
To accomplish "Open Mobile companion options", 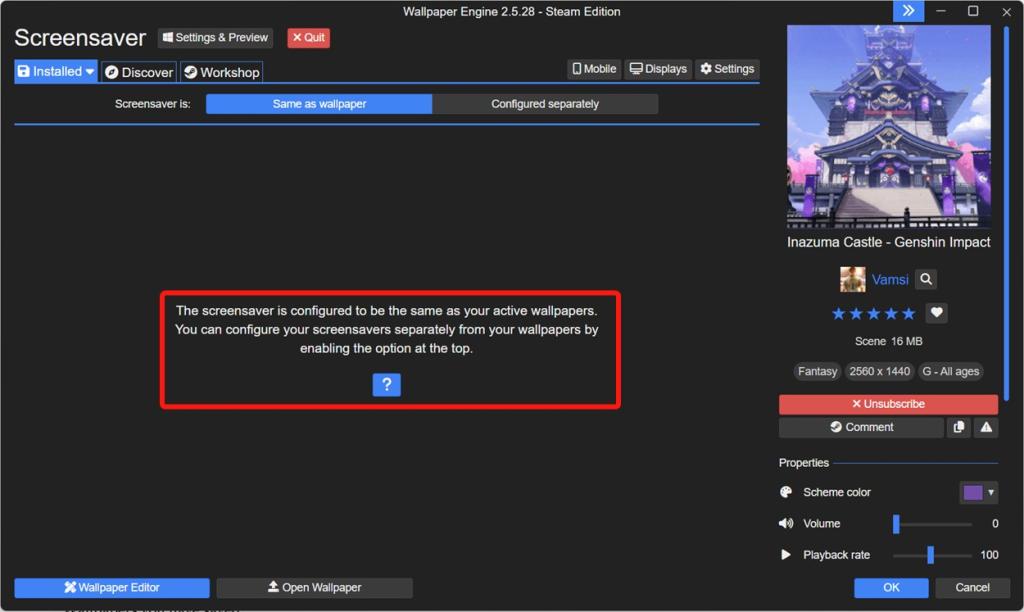I will click(x=593, y=68).
